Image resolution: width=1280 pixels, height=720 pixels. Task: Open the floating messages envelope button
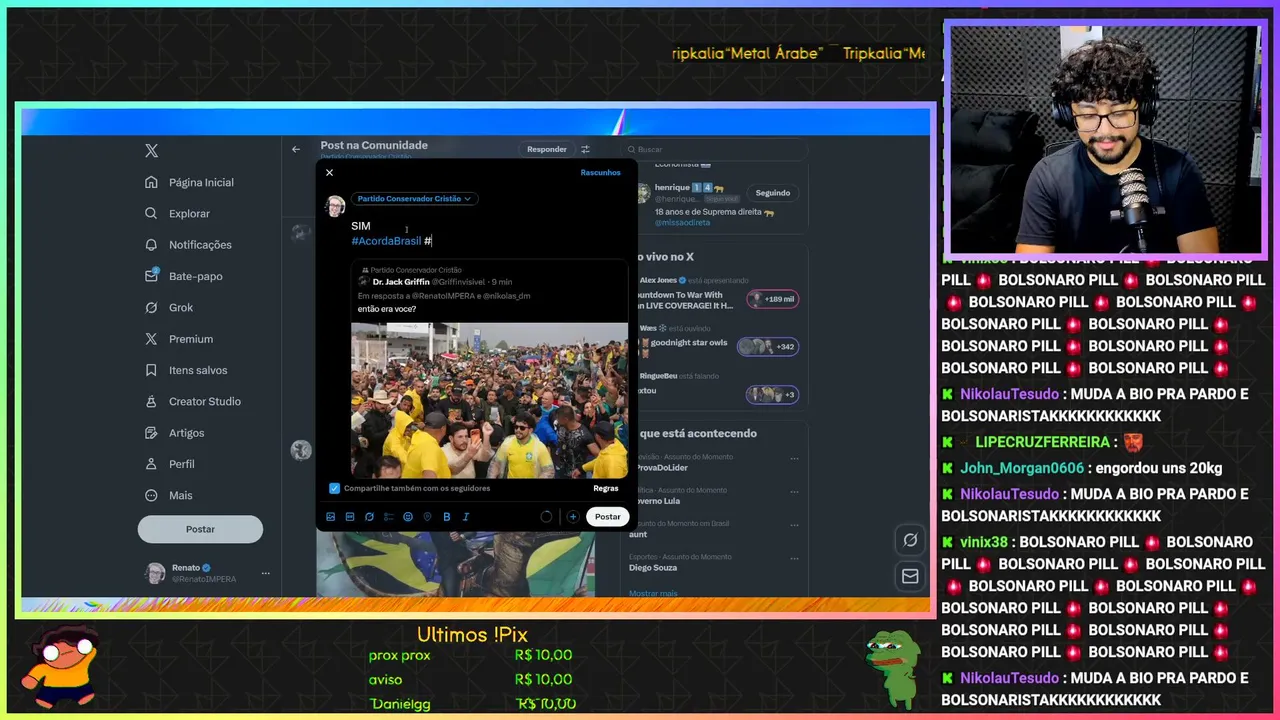click(910, 576)
